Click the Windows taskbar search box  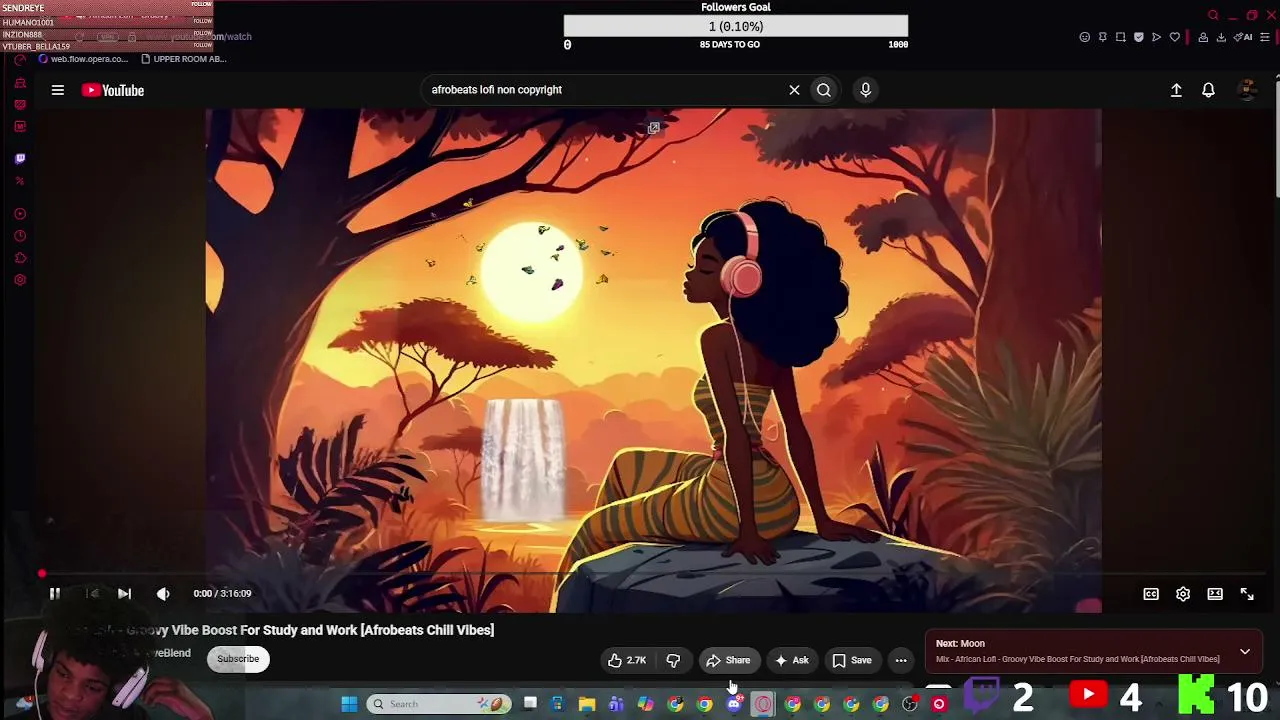point(439,704)
